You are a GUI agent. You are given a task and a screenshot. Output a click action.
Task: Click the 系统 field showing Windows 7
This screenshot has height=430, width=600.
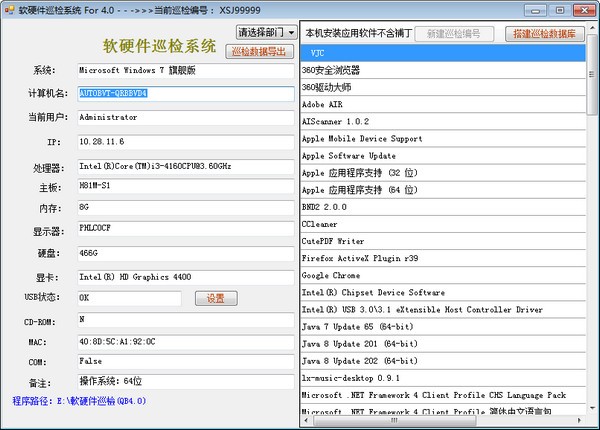click(186, 71)
